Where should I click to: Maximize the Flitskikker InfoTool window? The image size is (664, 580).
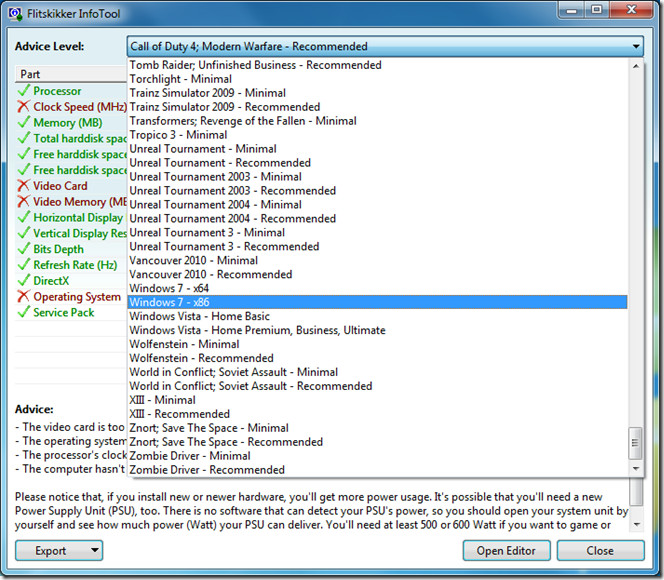(x=597, y=10)
